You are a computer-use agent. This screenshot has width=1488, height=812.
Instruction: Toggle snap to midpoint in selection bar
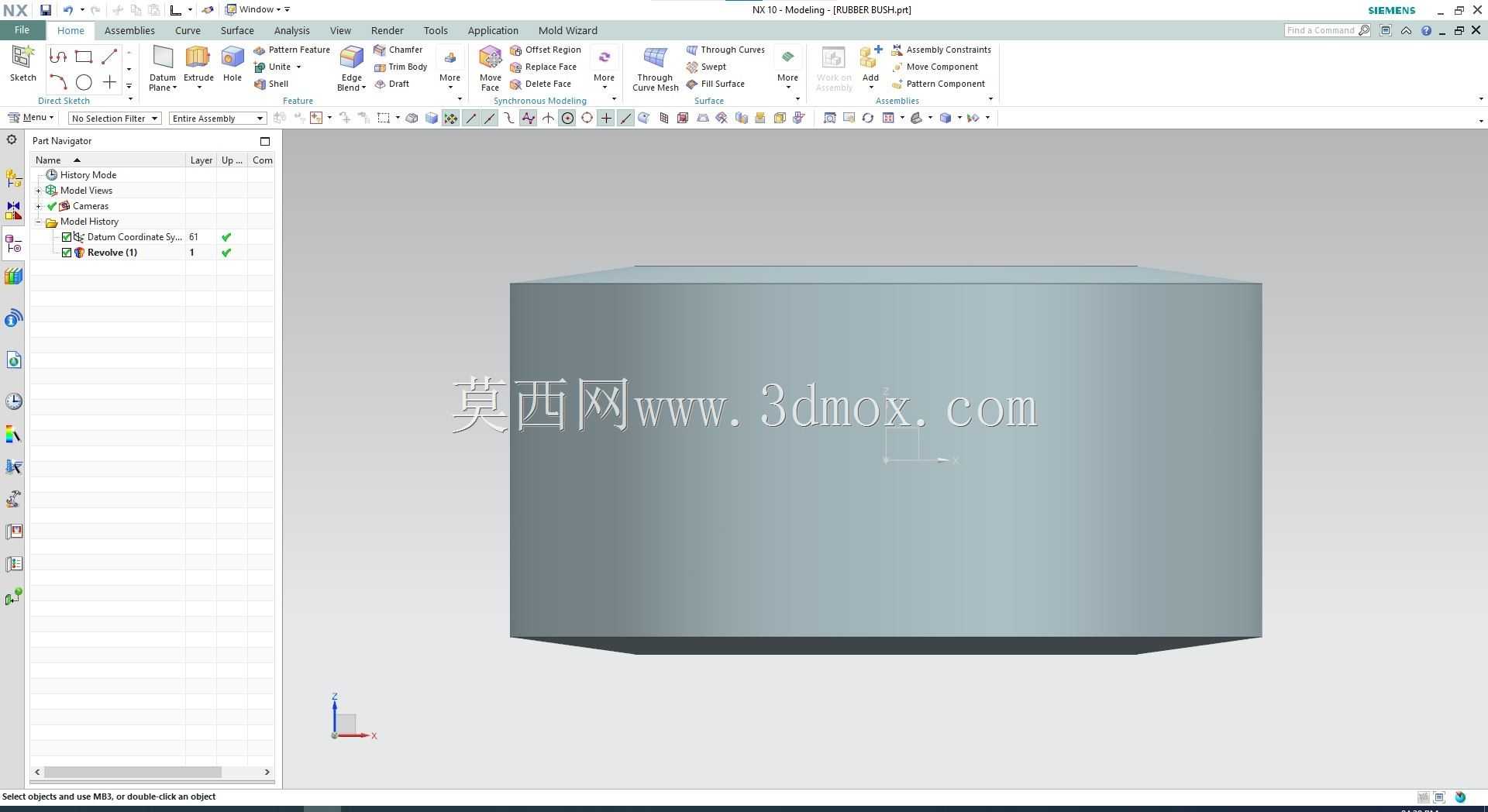click(490, 119)
